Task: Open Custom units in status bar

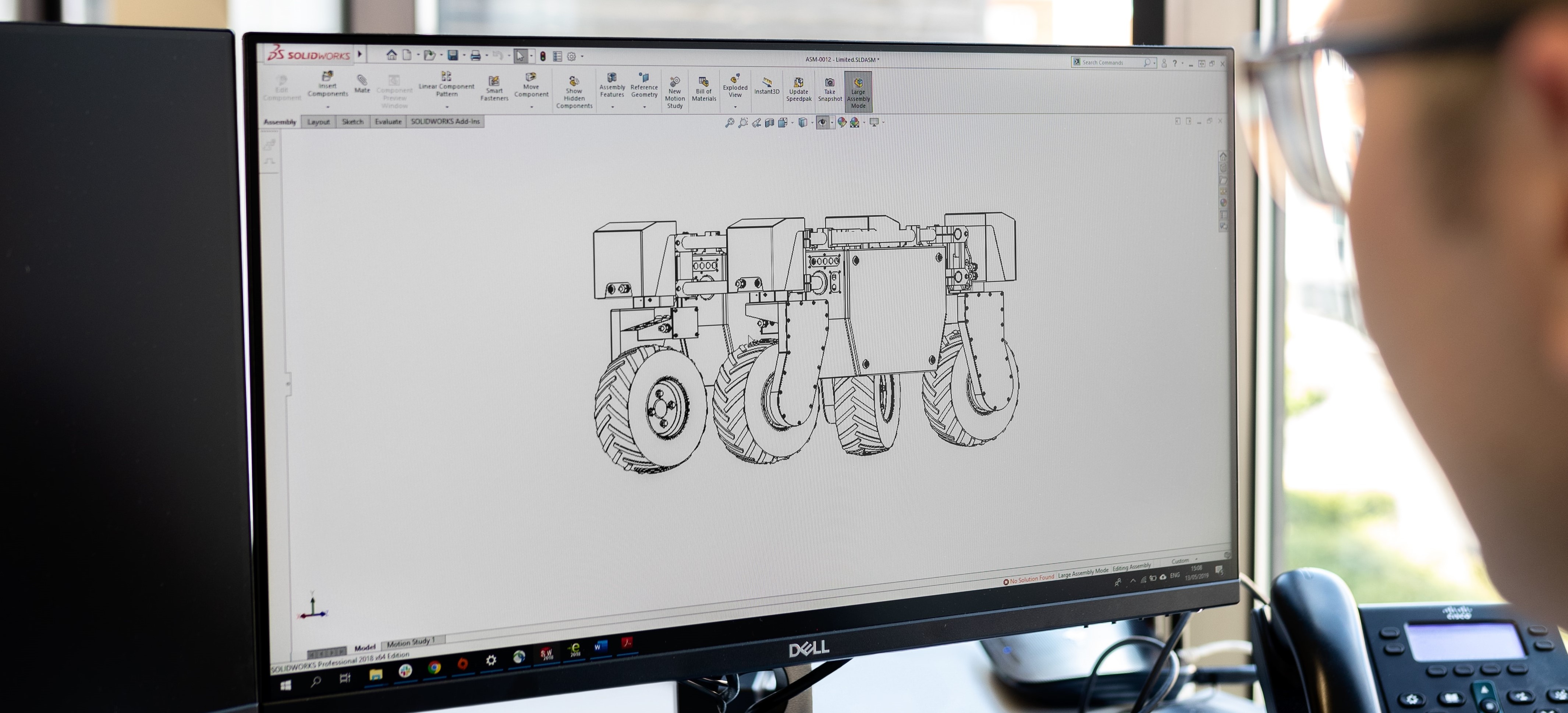Action: pyautogui.click(x=1179, y=561)
